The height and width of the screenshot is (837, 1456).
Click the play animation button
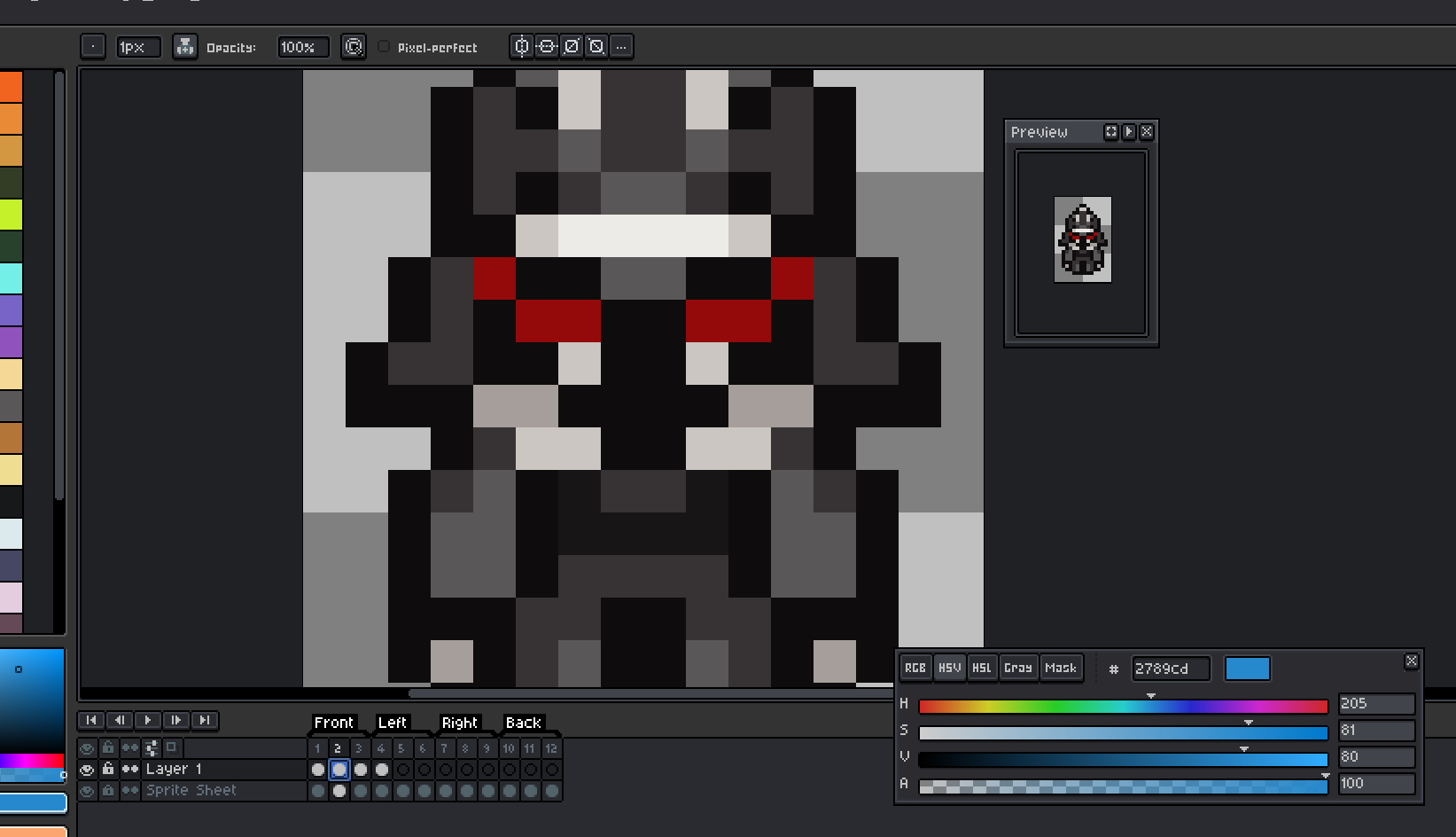(148, 720)
